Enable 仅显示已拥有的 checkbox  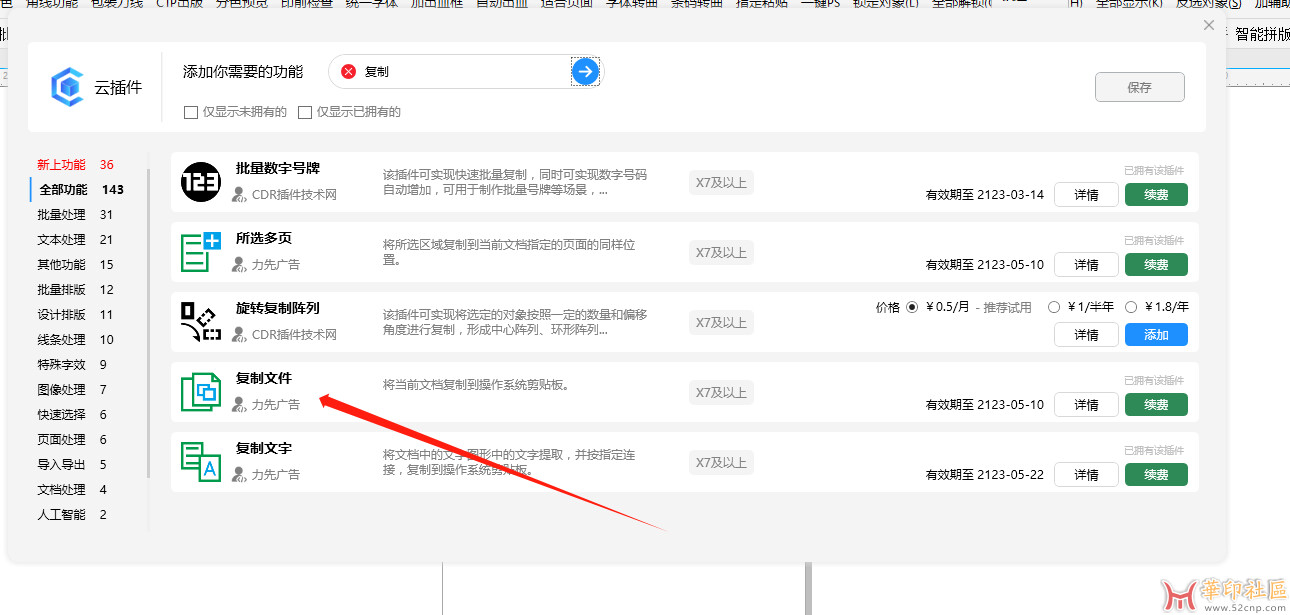305,112
